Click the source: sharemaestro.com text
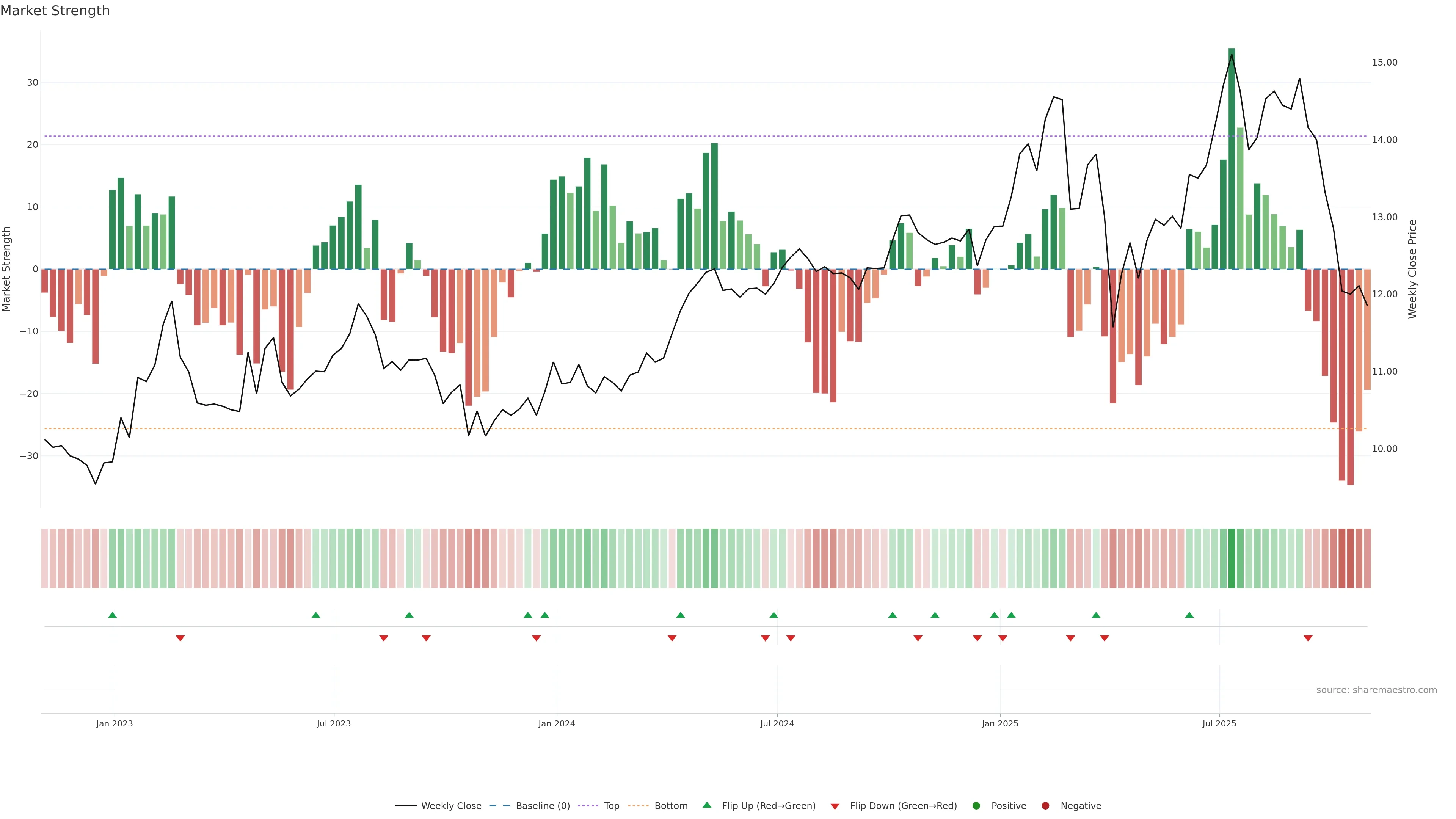Viewport: 1456px width, 819px height. click(1376, 690)
